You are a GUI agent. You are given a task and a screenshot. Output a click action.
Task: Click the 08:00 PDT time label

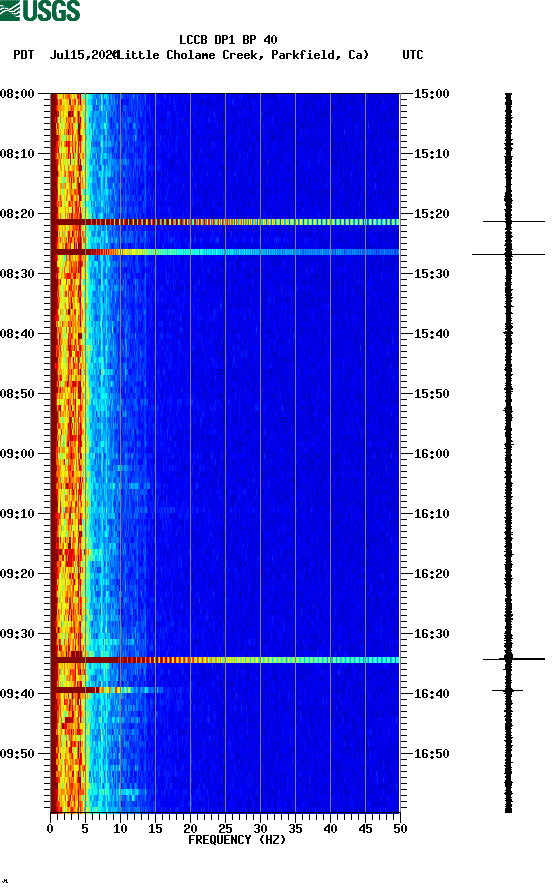(18, 94)
